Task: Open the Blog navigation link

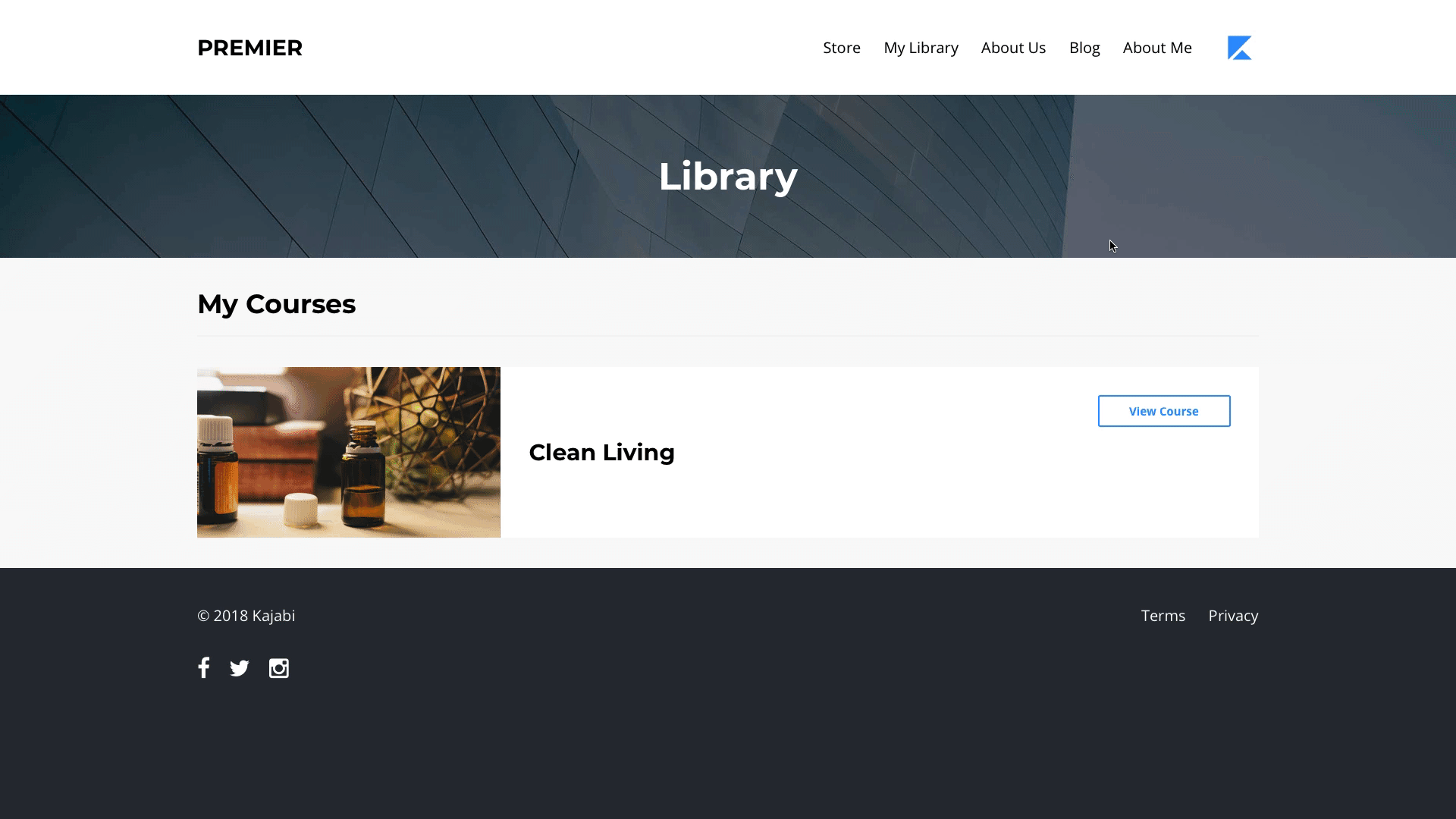Action: [1084, 48]
